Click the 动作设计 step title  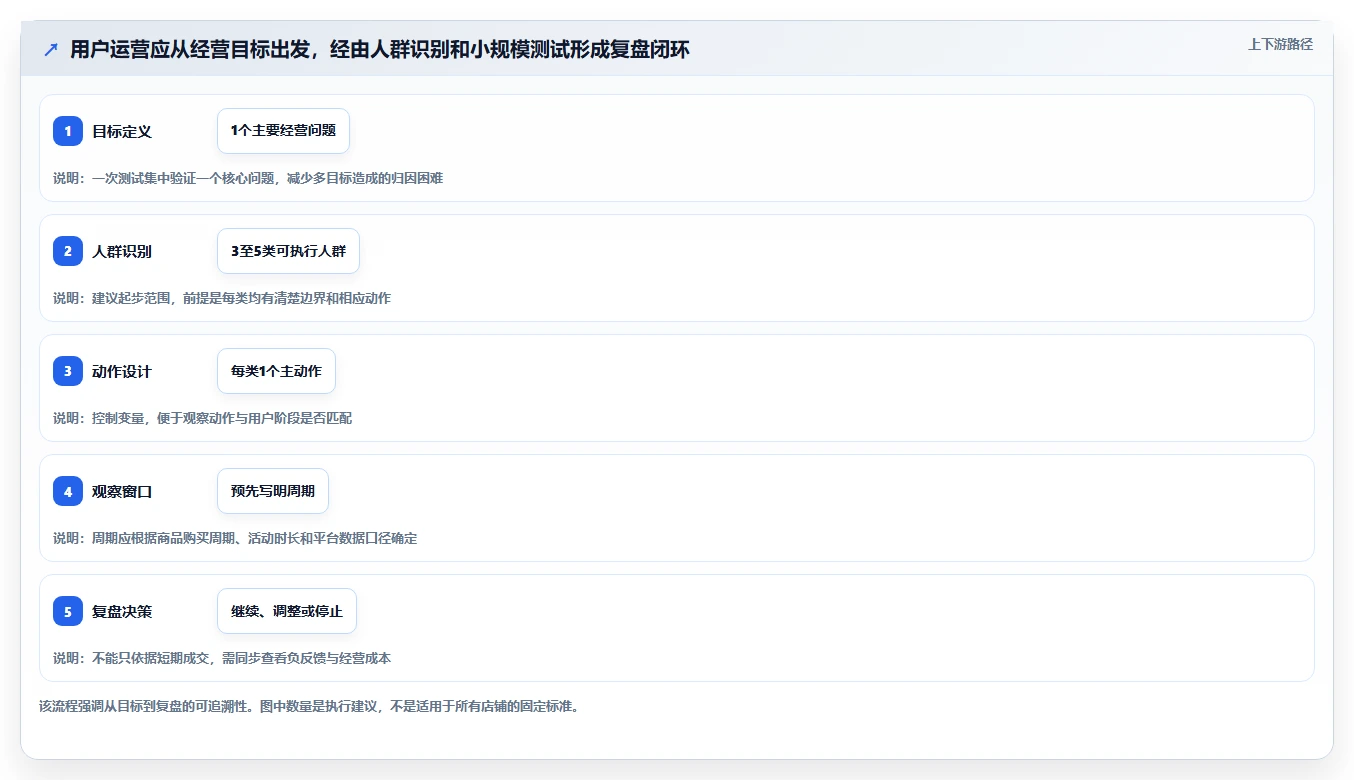tap(122, 371)
